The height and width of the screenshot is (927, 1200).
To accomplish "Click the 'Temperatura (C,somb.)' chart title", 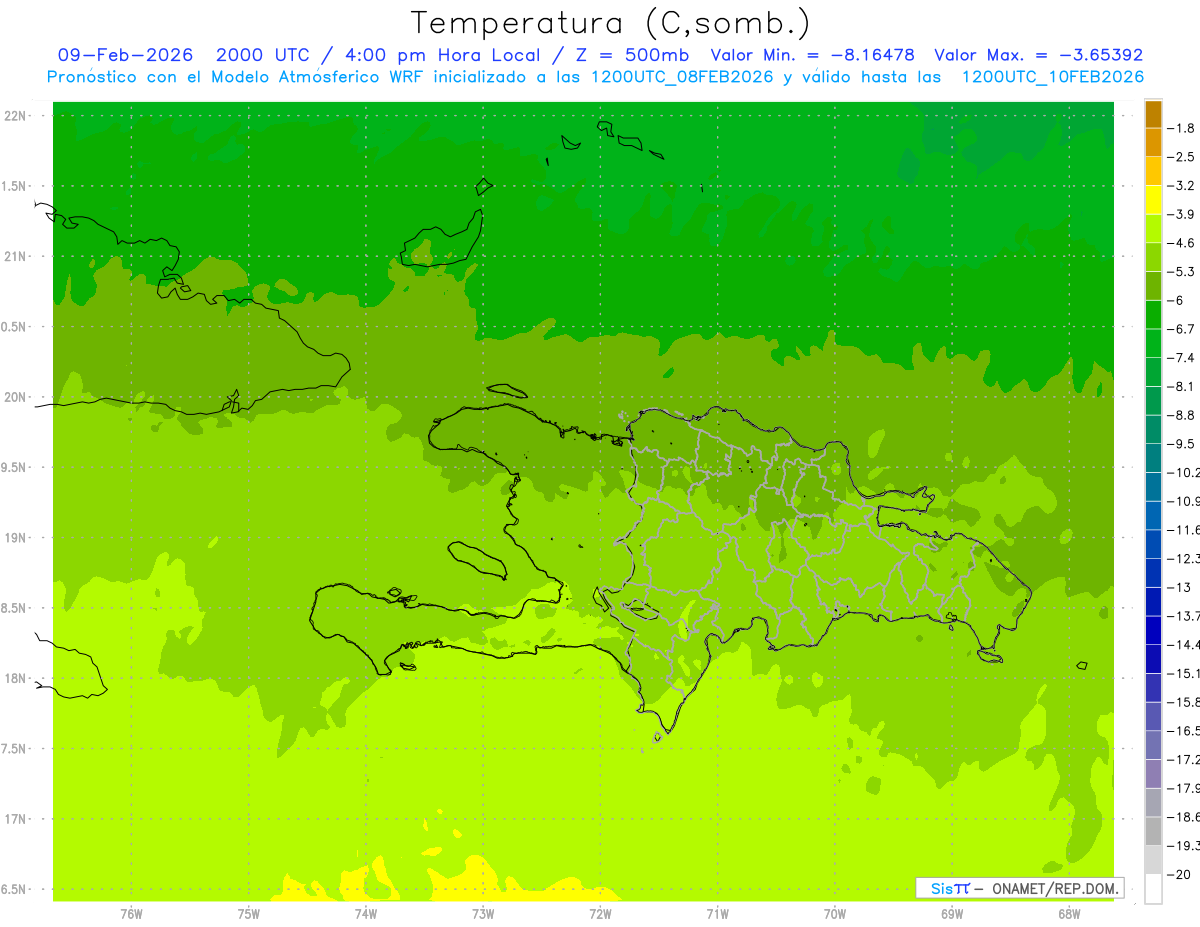I will 611,23.
